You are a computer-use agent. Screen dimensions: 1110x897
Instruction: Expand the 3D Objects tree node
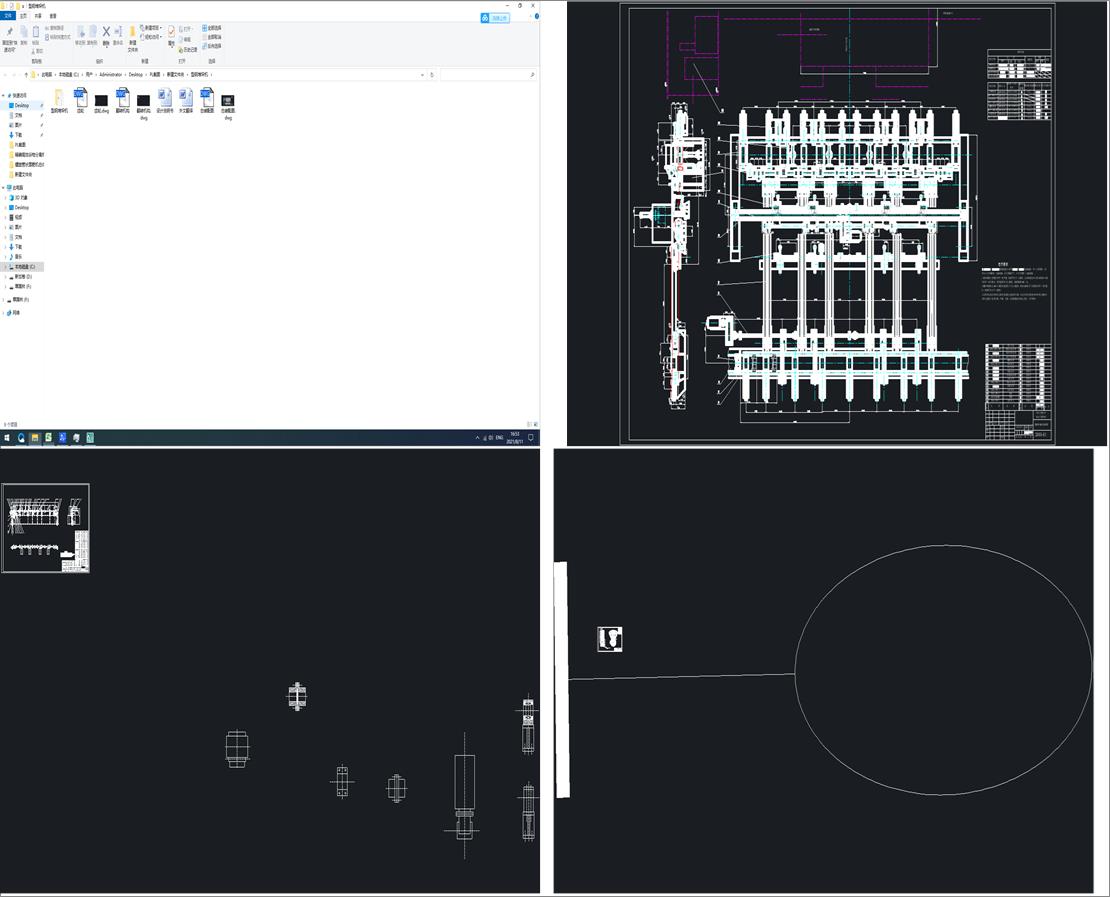click(6, 198)
